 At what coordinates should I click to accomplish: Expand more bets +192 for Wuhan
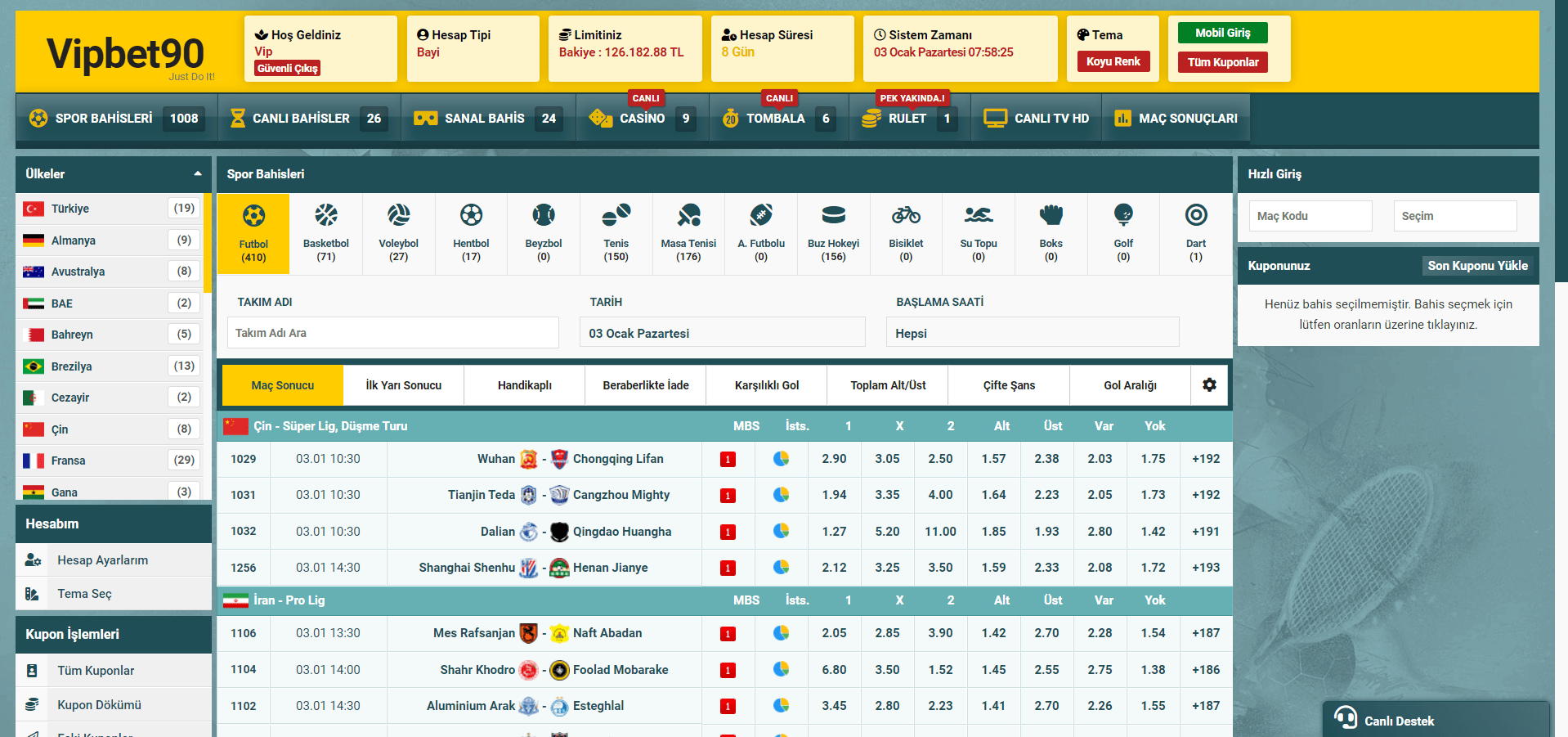(1206, 459)
